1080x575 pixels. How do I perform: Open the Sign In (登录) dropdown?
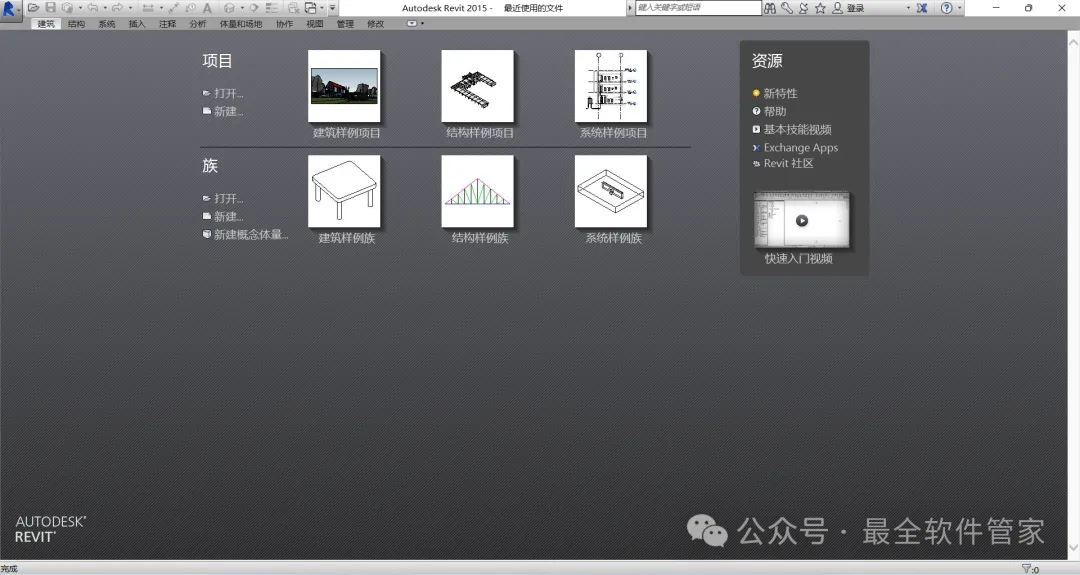(x=908, y=8)
